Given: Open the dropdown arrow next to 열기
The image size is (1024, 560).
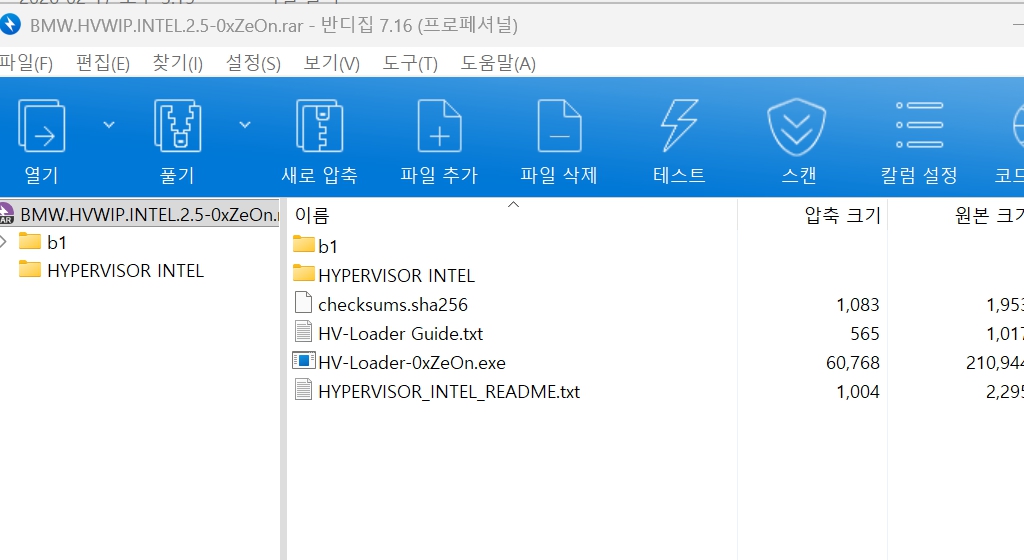Looking at the screenshot, I should [109, 125].
